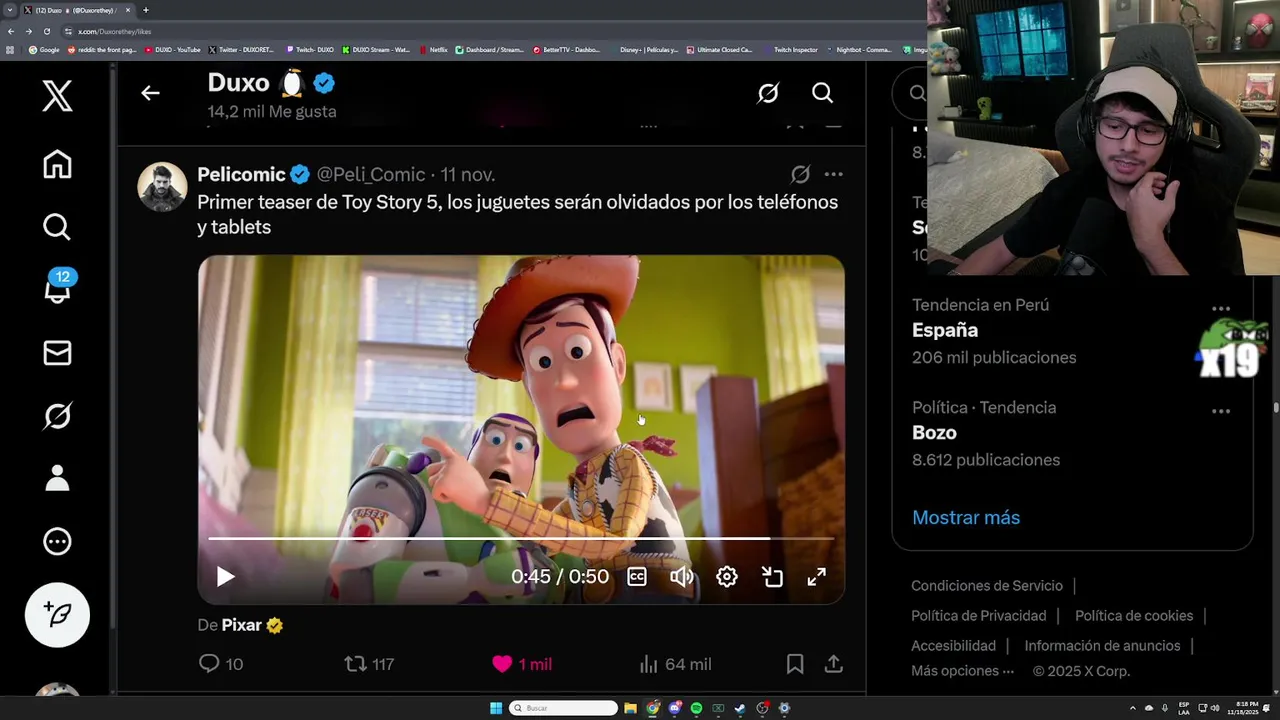Open the Google bookmark
Screen dimensions: 1280x720
[x=44, y=49]
